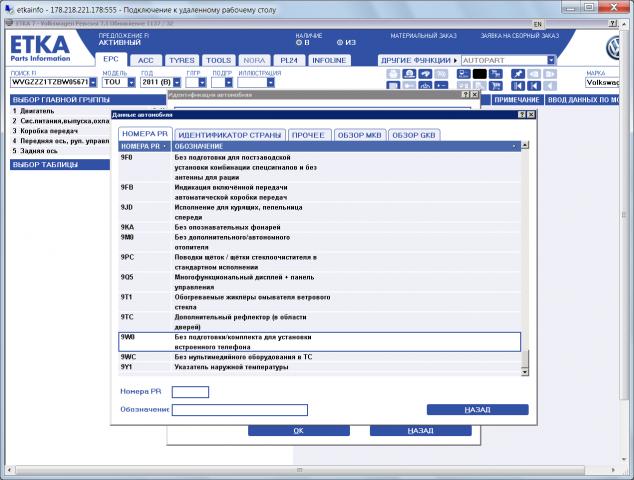Image resolution: width=634 pixels, height=480 pixels.
Task: Switch to the PL24 tab
Action: point(289,60)
